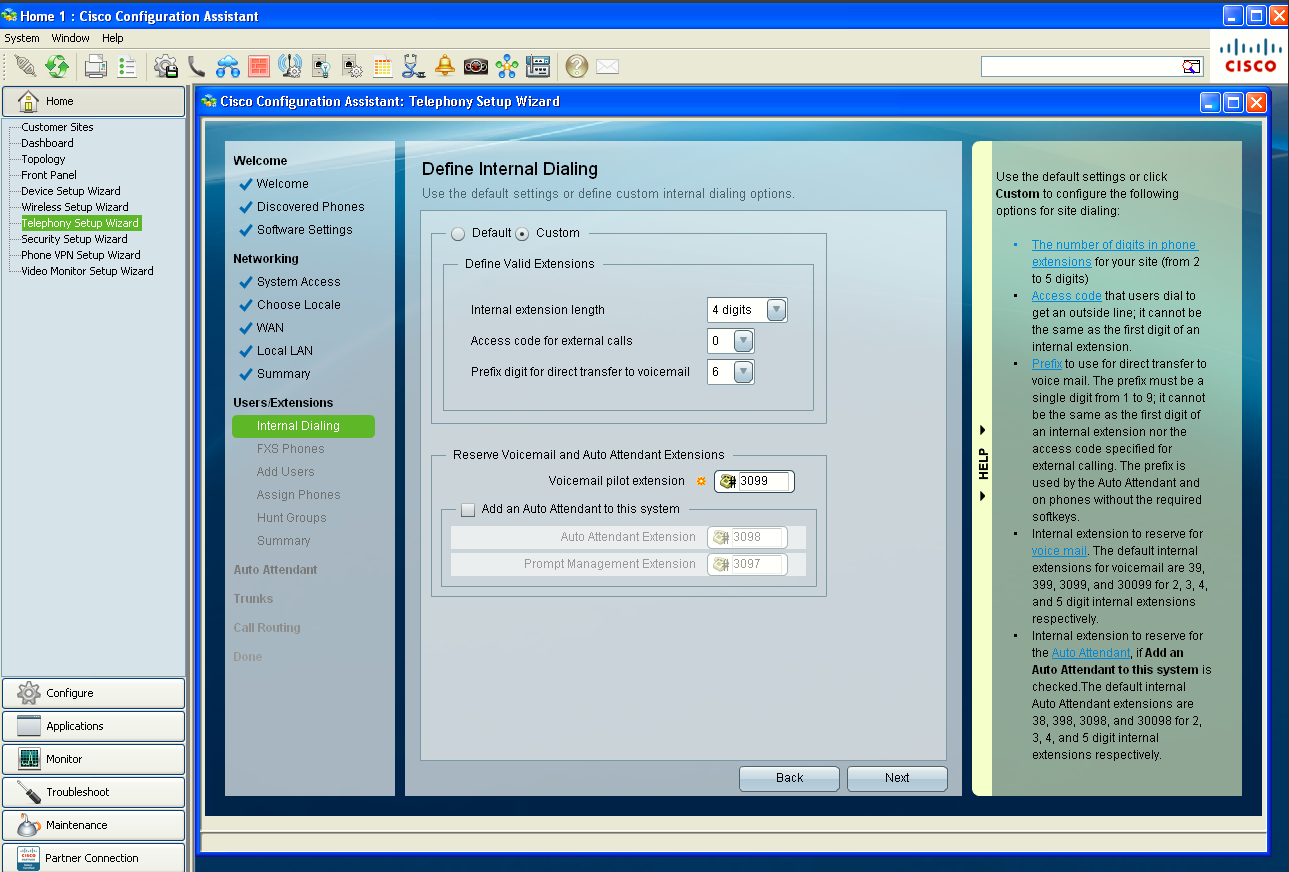Open the voice mail help link
The image size is (1289, 872).
pyautogui.click(x=1059, y=551)
